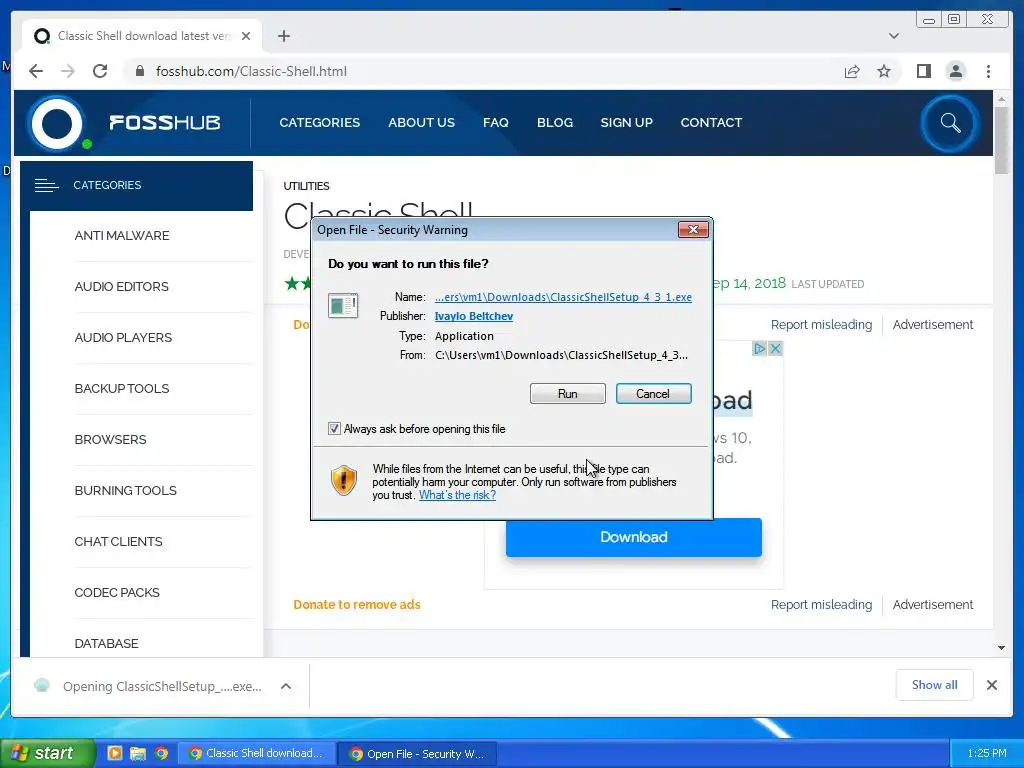Click the Run button in Security Warning
This screenshot has height=768, width=1024.
[568, 394]
